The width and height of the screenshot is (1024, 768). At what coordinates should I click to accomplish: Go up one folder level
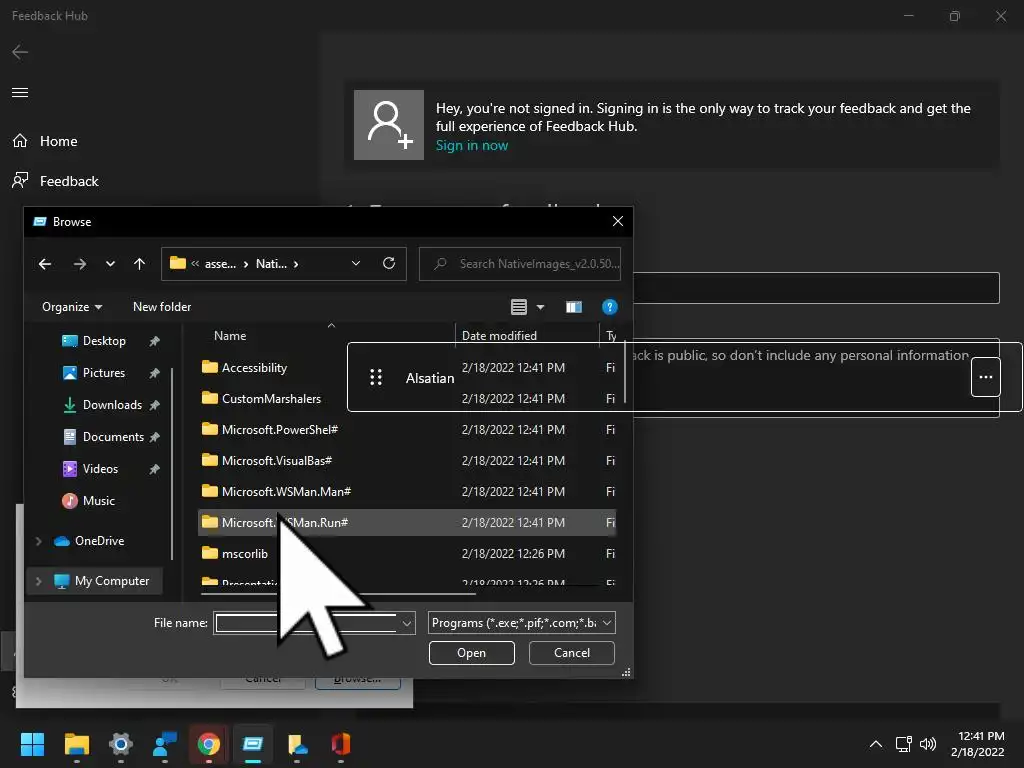pos(139,264)
